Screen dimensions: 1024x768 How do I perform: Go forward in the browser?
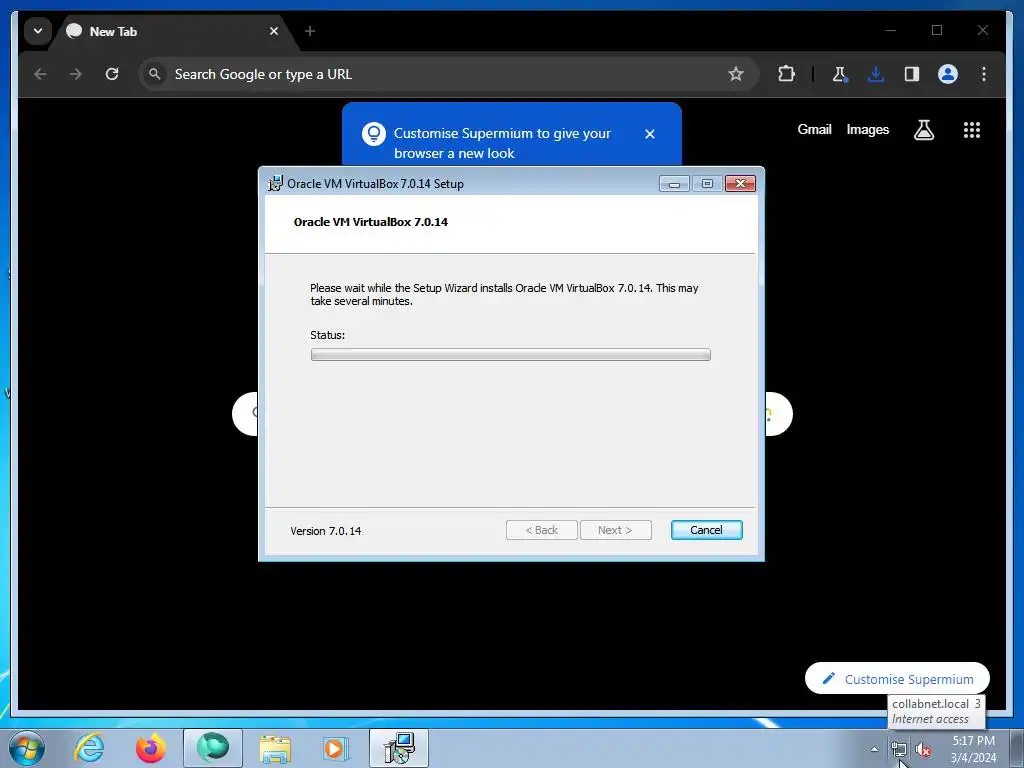click(76, 74)
